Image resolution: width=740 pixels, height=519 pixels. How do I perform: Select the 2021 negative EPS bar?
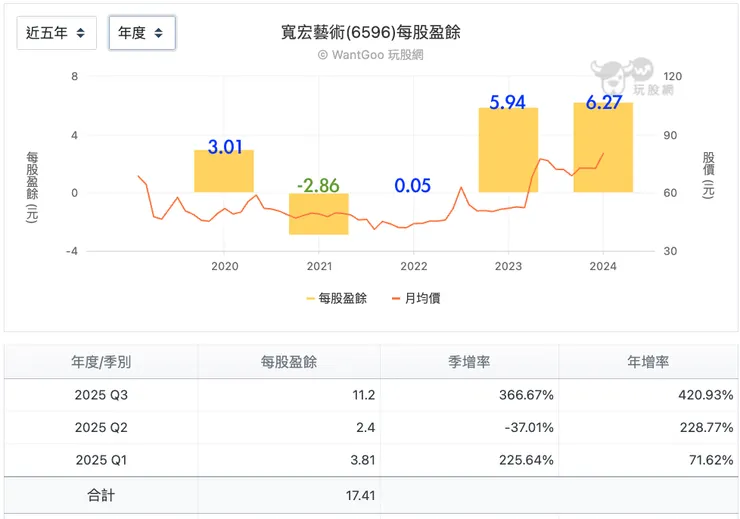(x=319, y=214)
